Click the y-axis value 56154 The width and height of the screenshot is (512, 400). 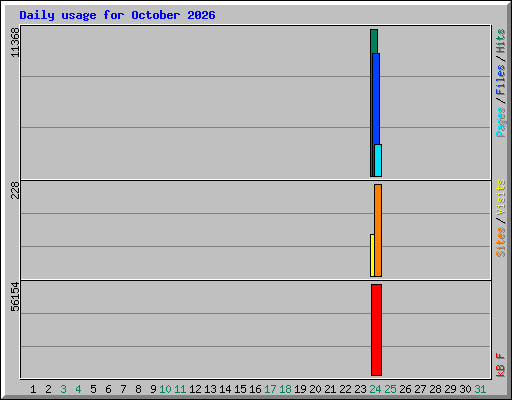pyautogui.click(x=15, y=297)
